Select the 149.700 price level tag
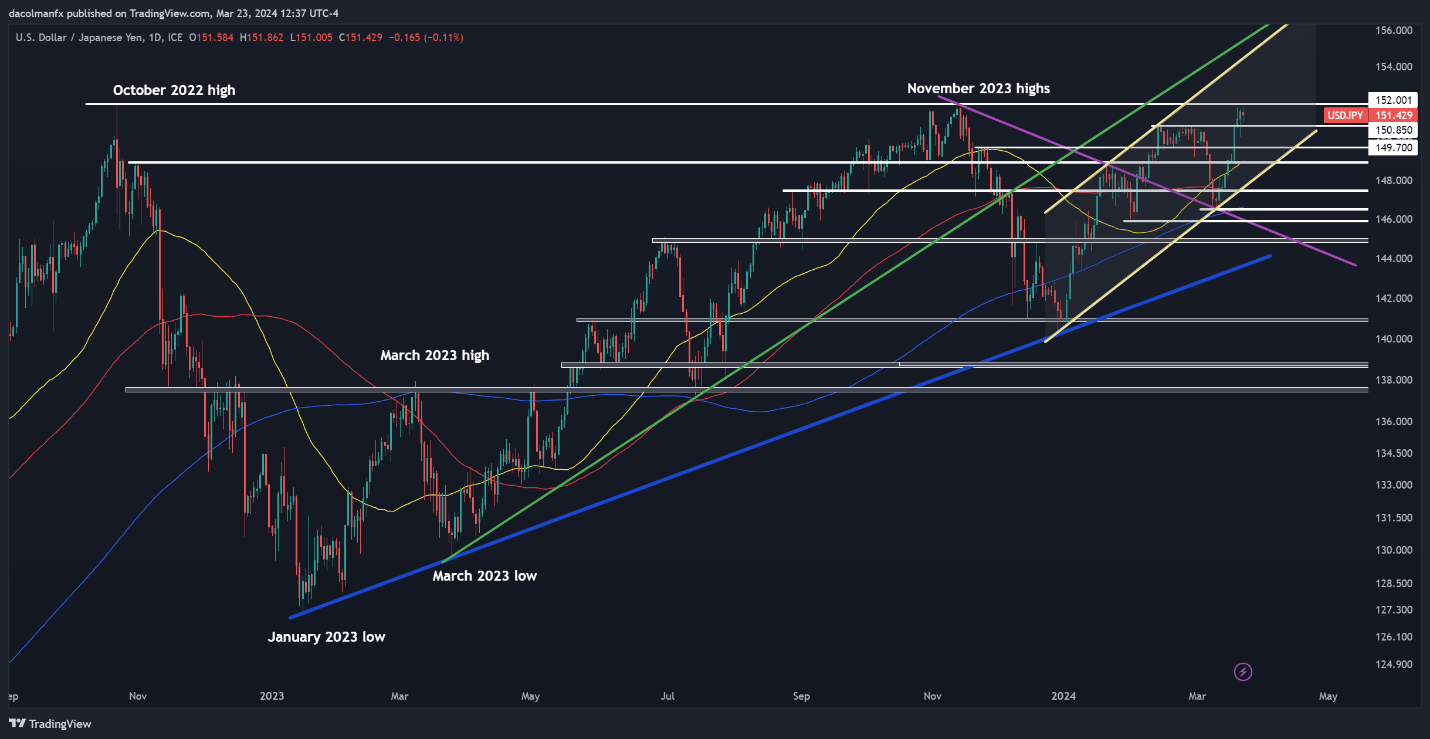The width and height of the screenshot is (1430, 739). click(x=1394, y=147)
